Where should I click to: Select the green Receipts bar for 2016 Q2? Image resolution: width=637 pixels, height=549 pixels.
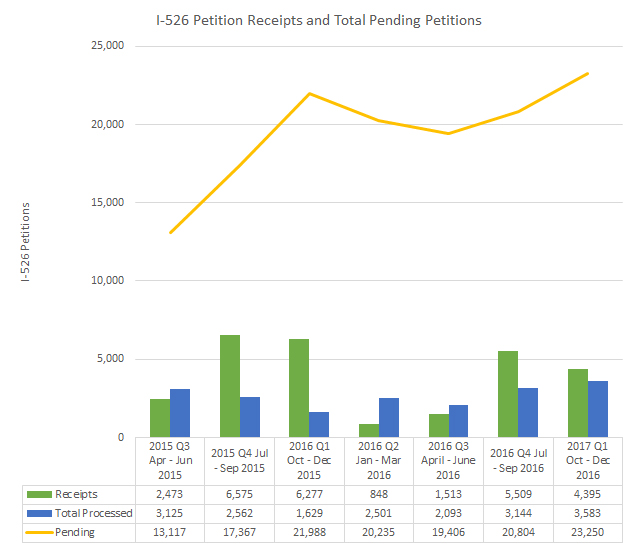click(x=369, y=430)
